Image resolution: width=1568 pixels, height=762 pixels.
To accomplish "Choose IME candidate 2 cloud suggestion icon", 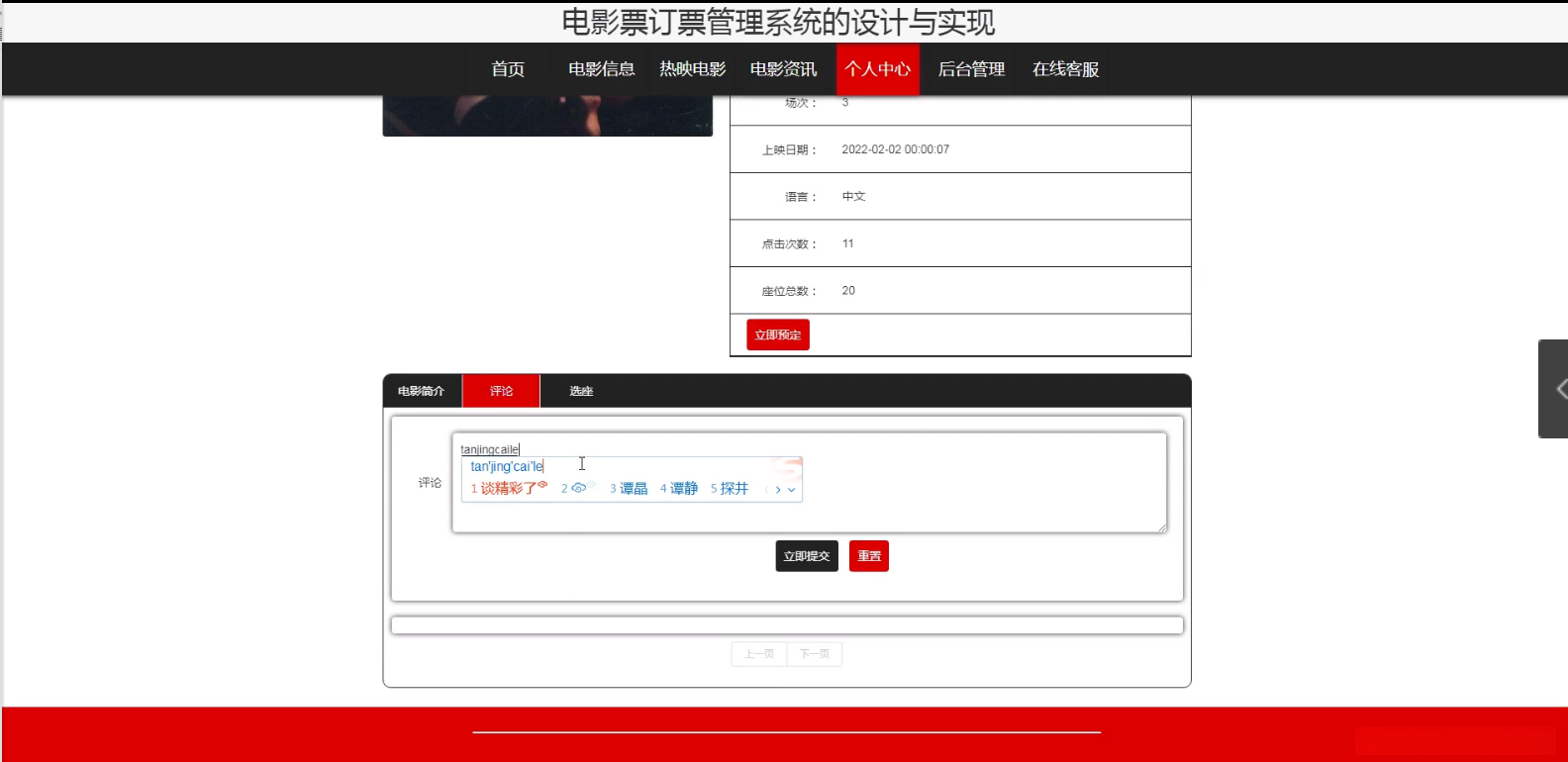I will 576,488.
